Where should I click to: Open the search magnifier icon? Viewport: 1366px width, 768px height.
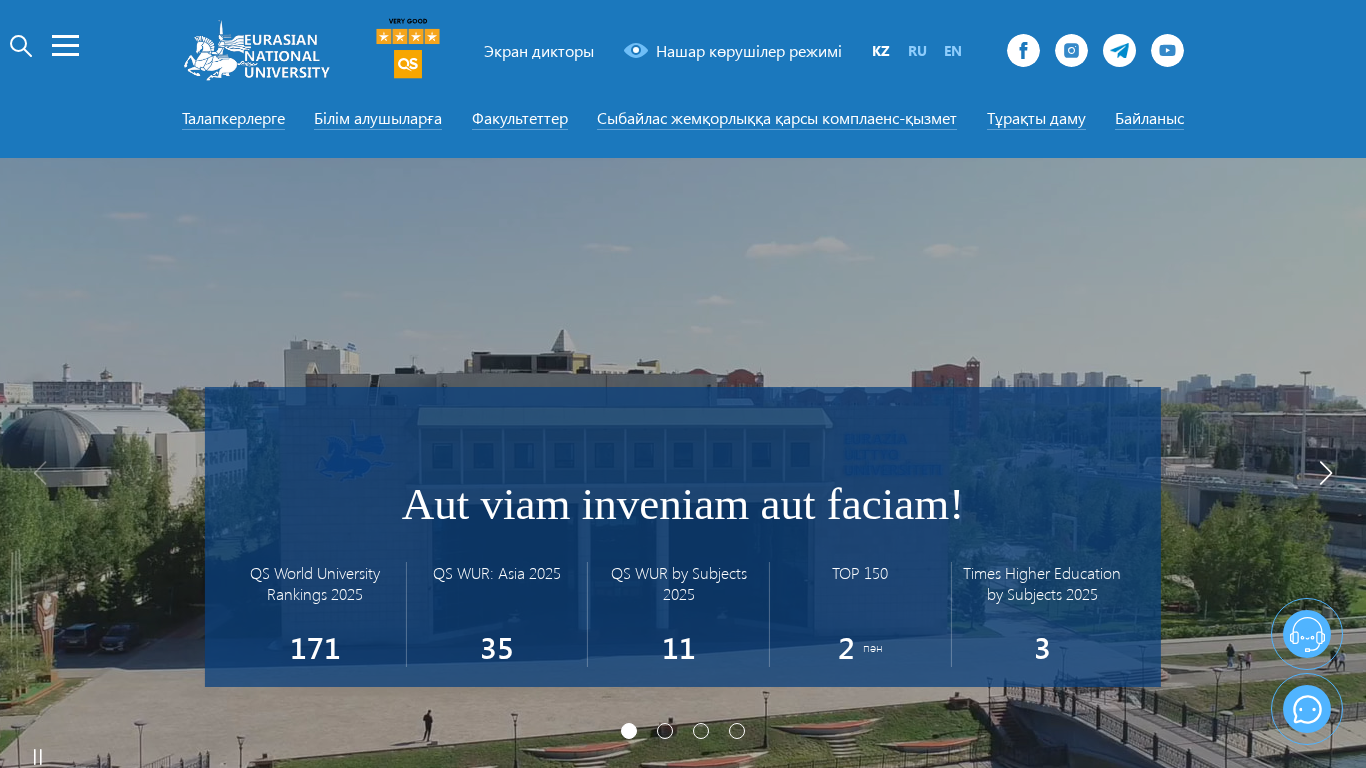pos(21,46)
